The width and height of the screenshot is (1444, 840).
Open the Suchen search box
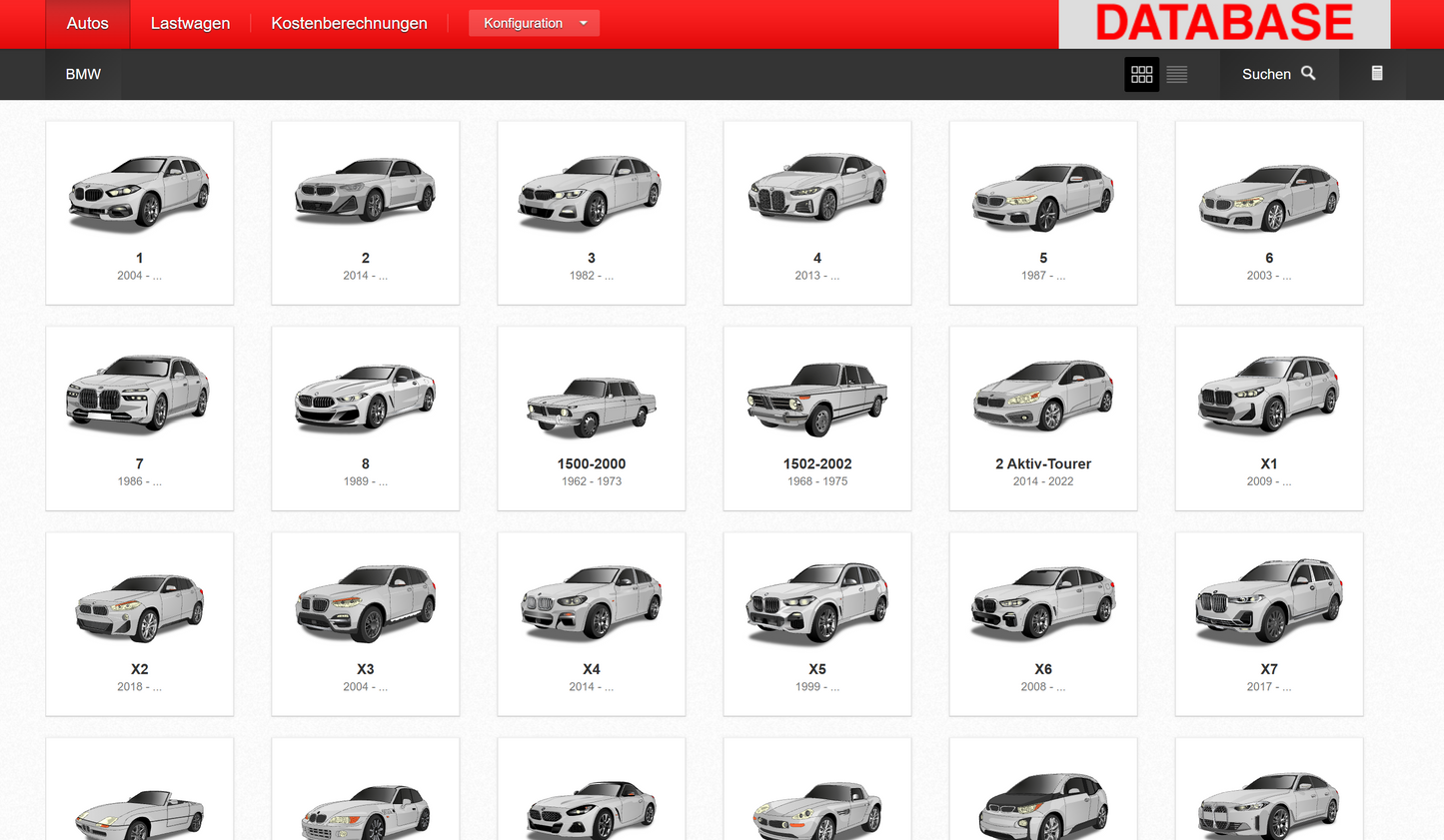(x=1279, y=74)
